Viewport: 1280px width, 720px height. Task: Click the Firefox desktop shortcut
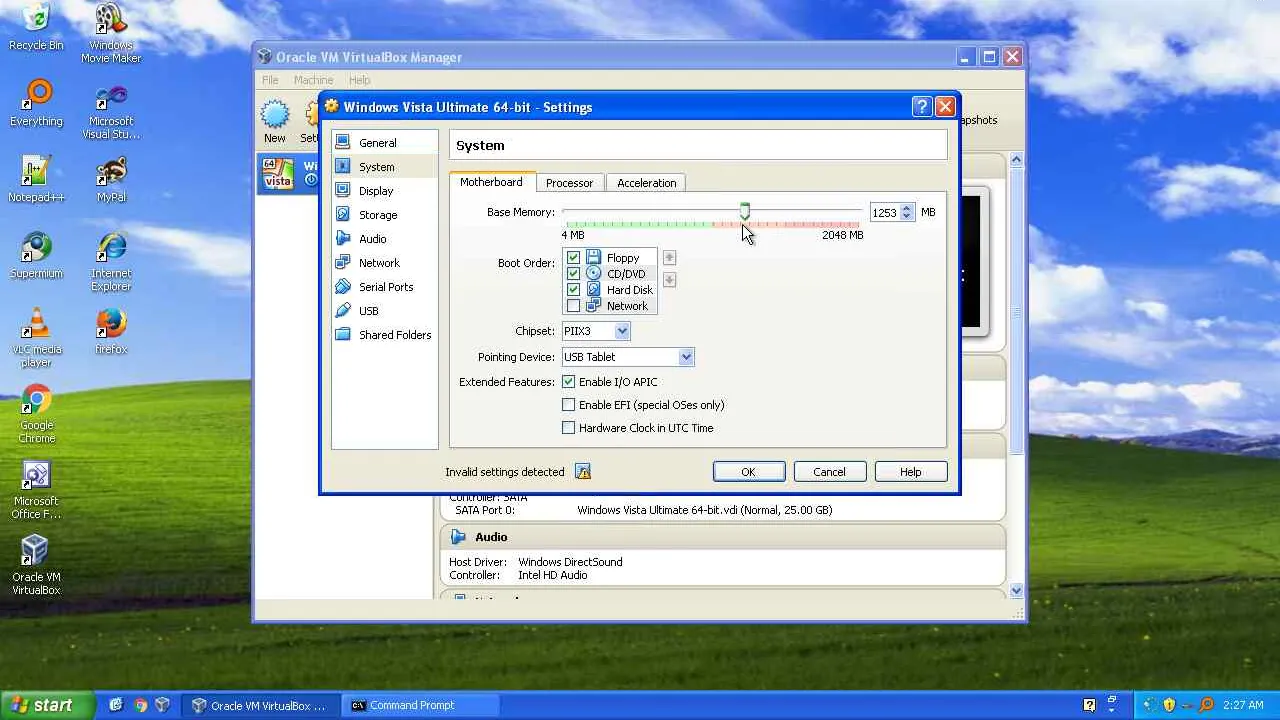click(x=111, y=331)
